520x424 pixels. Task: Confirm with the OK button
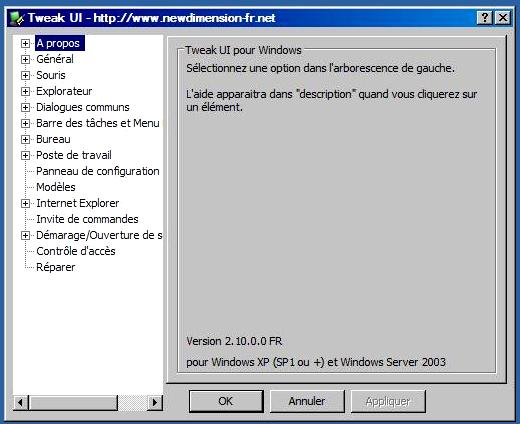pos(226,401)
